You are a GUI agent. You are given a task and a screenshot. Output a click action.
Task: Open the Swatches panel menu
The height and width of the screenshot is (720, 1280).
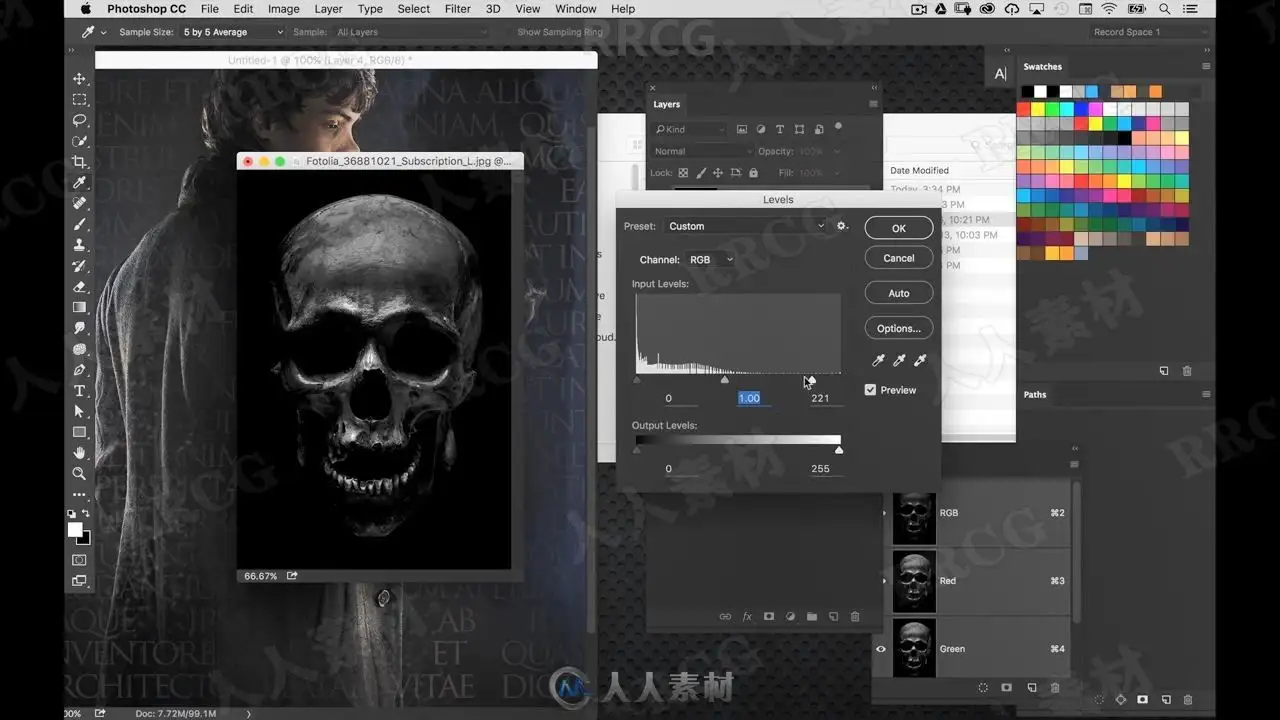click(x=1206, y=67)
